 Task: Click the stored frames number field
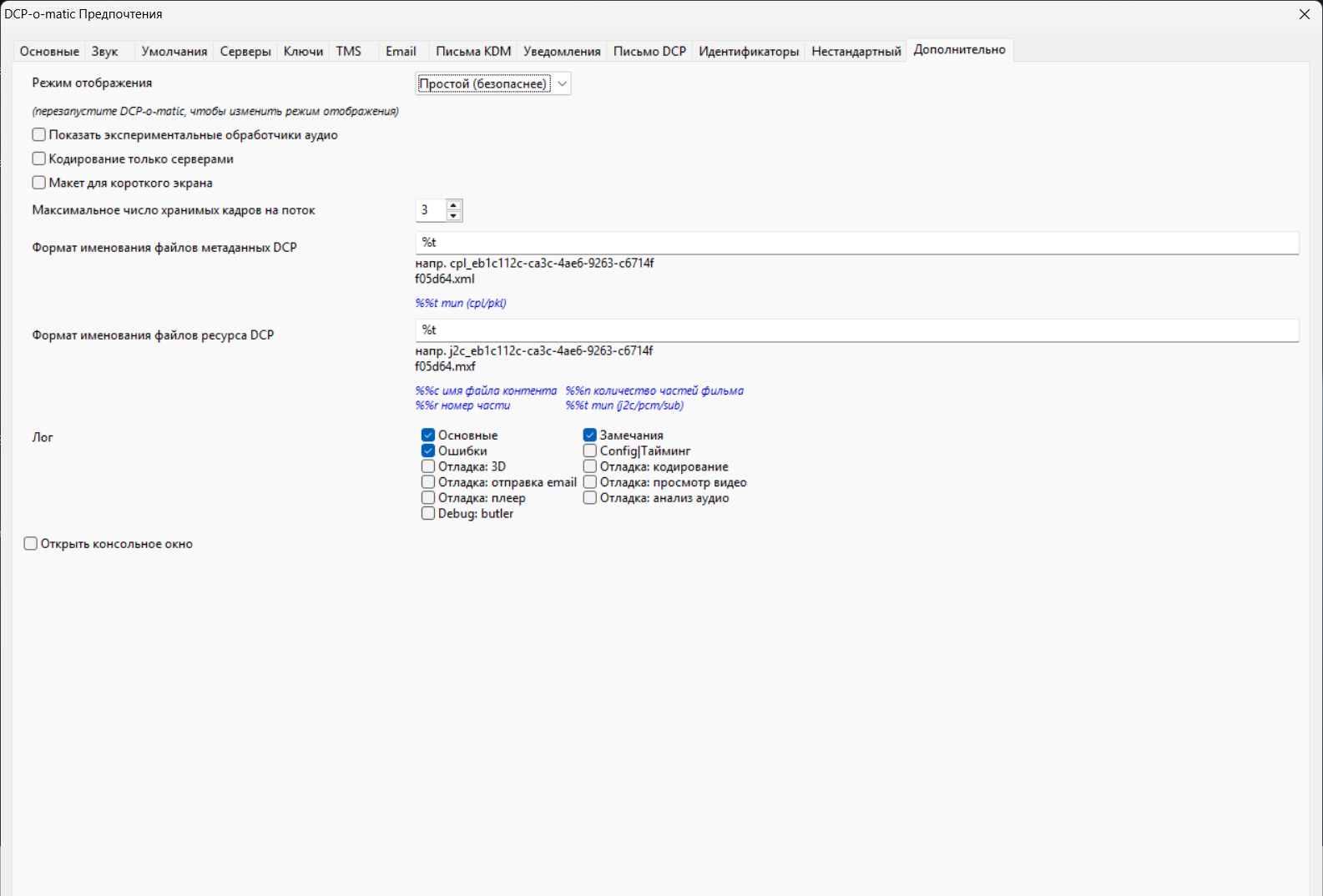[x=431, y=210]
